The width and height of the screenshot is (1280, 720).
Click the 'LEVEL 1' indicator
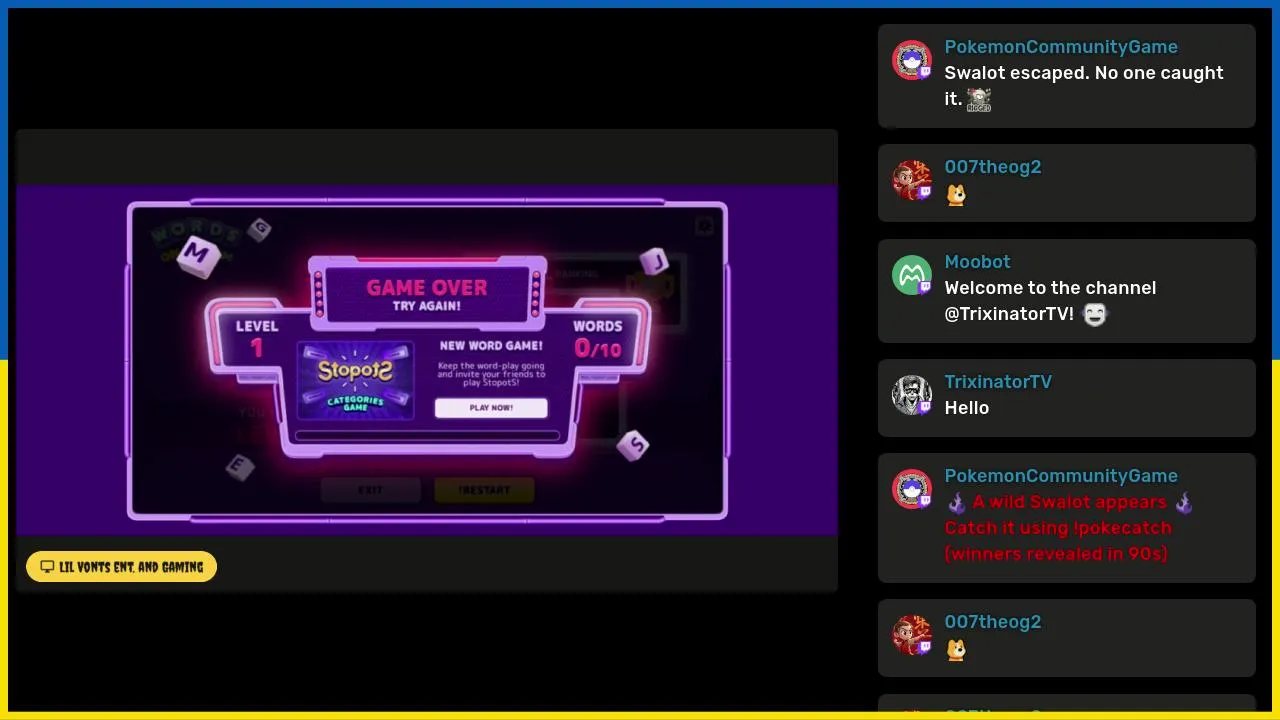coord(257,339)
